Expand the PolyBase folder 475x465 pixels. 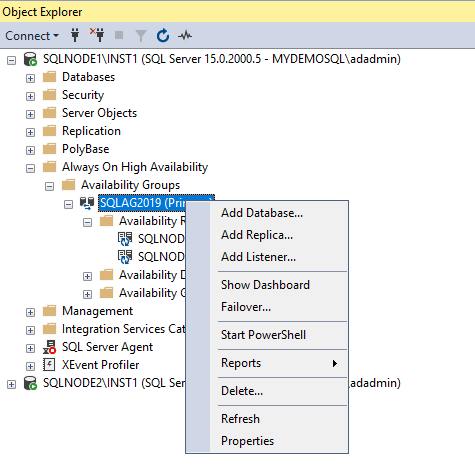tap(30, 150)
